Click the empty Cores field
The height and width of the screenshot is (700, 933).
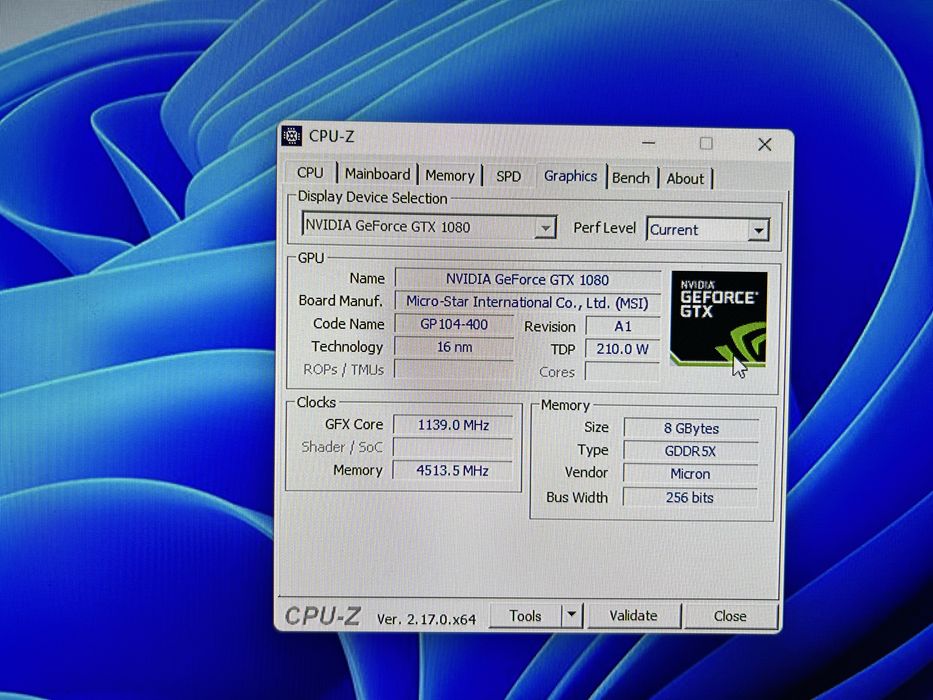[x=622, y=371]
